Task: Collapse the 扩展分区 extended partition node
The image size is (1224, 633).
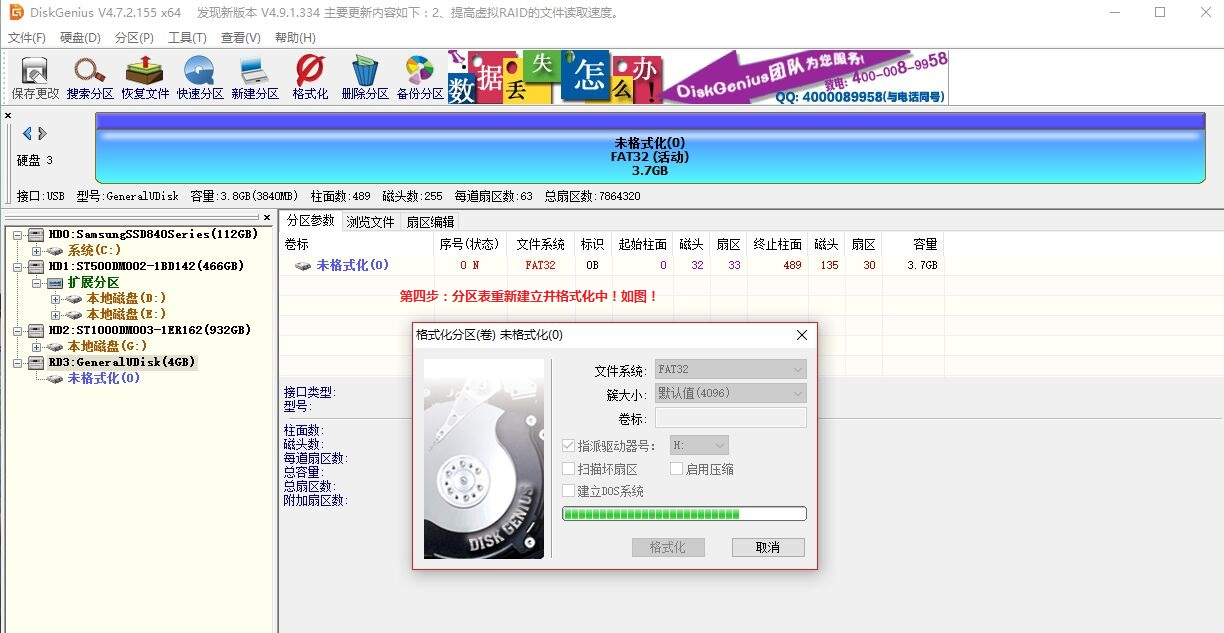Action: point(36,283)
